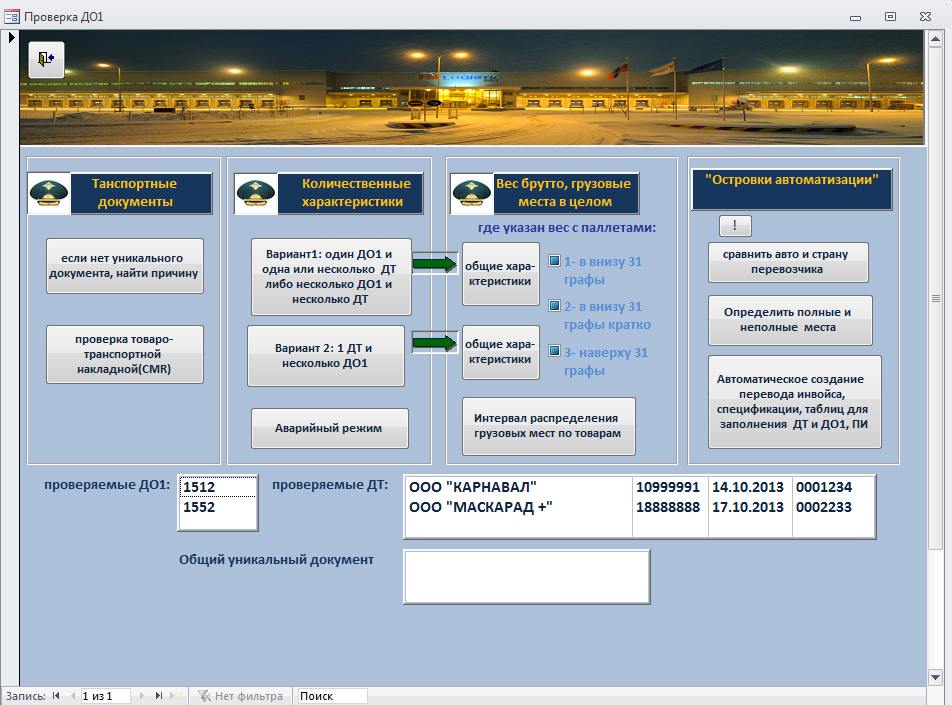Click Определить полные и неполные места
Viewport: 952px width, 705px height.
point(790,320)
